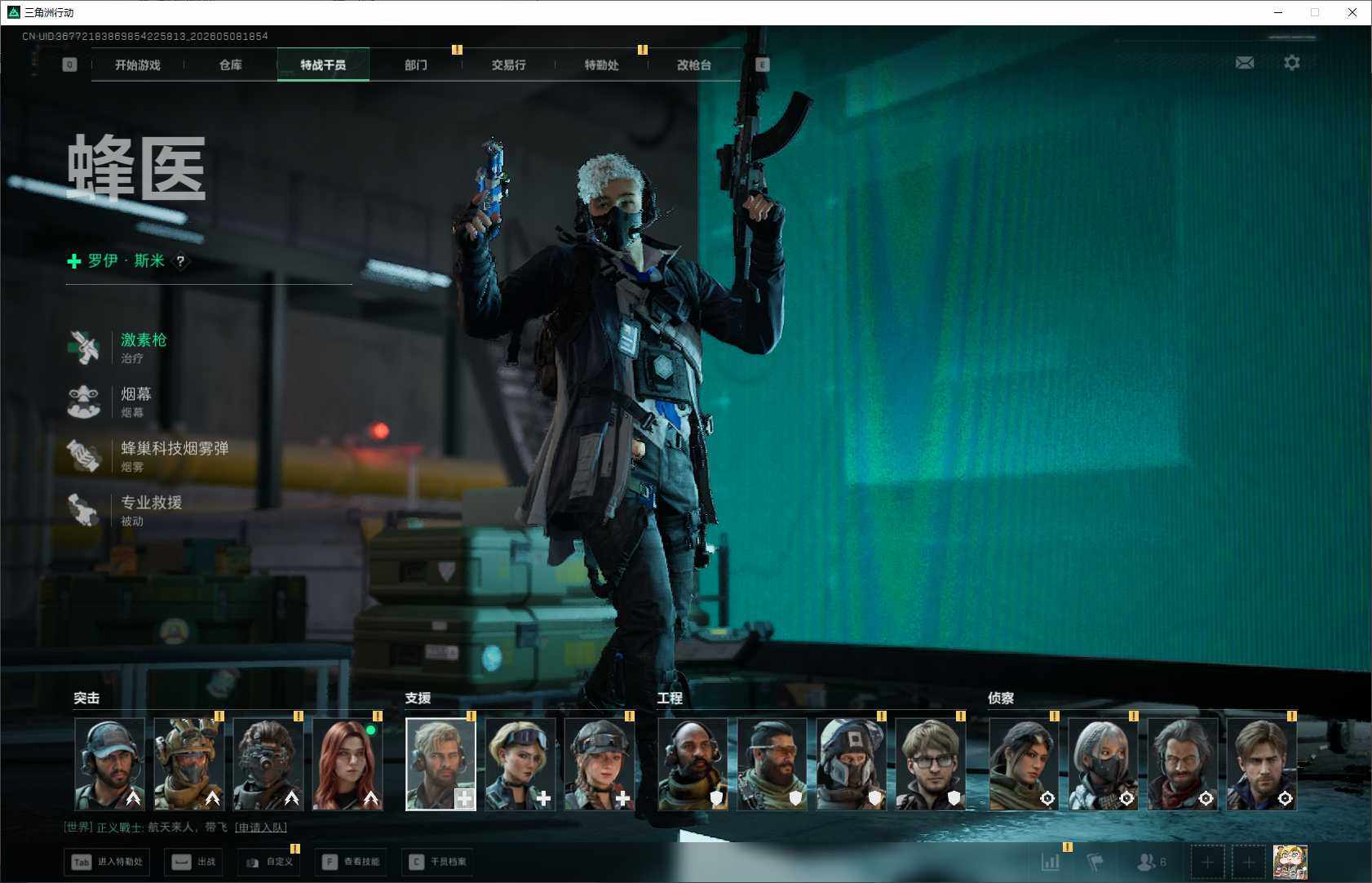Select the bald engineer operator with headset

pos(693,764)
